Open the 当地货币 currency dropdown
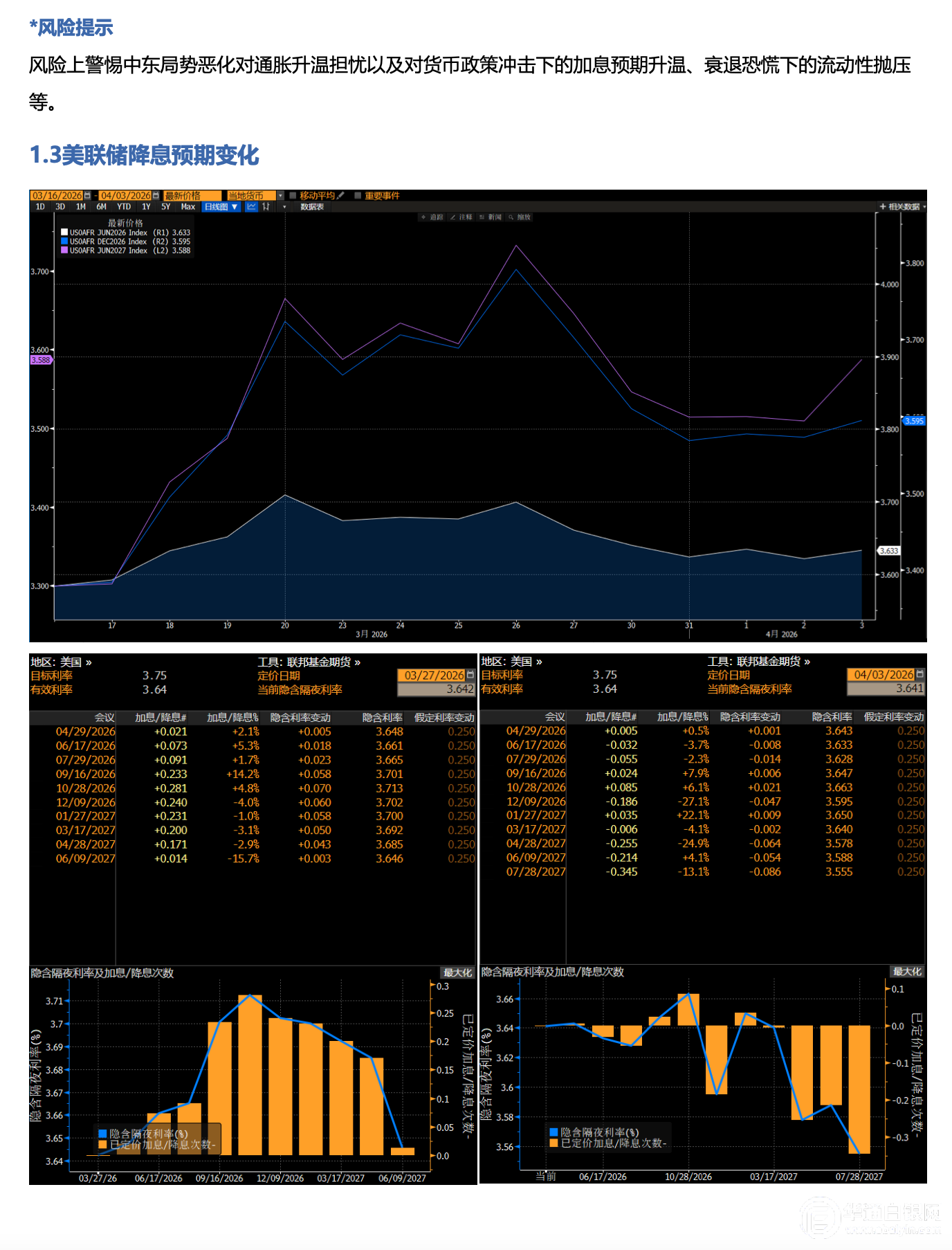This screenshot has height=1250, width=952. pos(280,196)
